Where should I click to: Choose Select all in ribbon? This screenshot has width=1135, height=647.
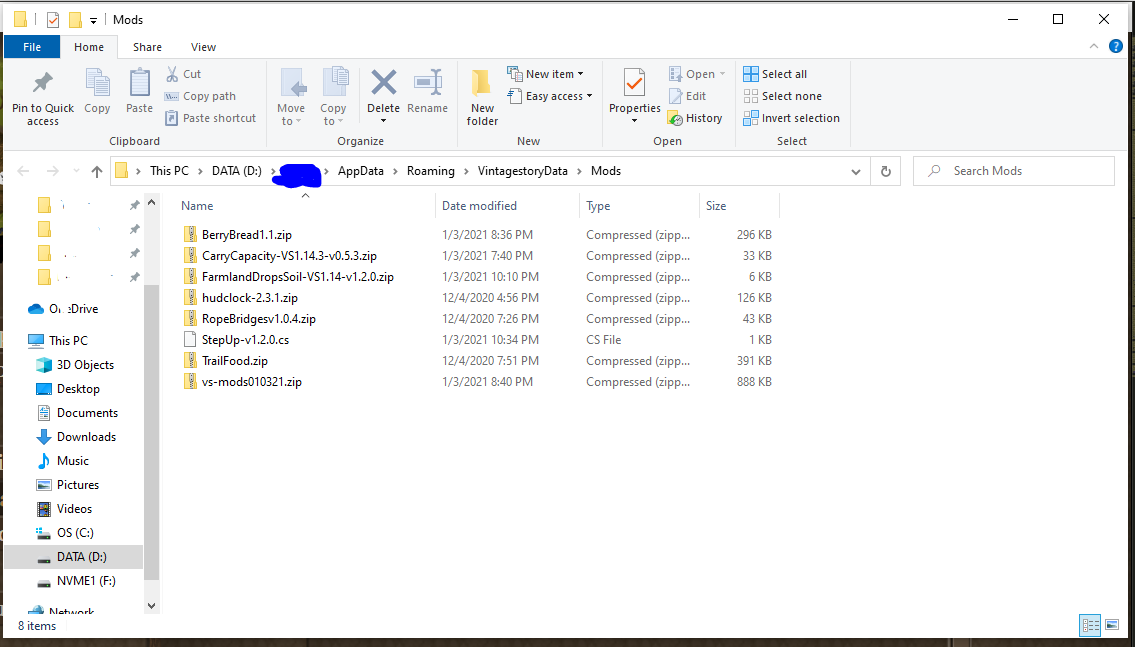point(775,74)
